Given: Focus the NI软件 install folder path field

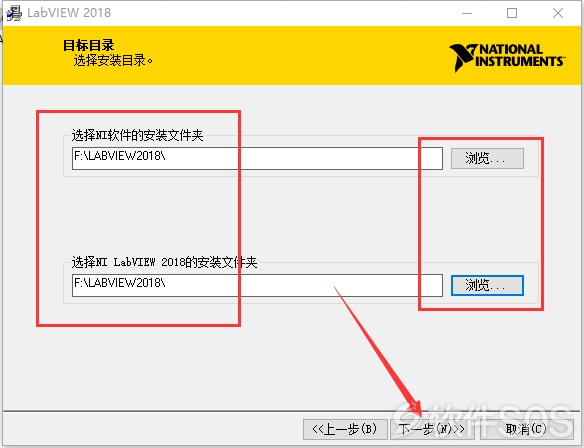Looking at the screenshot, I should coord(257,158).
